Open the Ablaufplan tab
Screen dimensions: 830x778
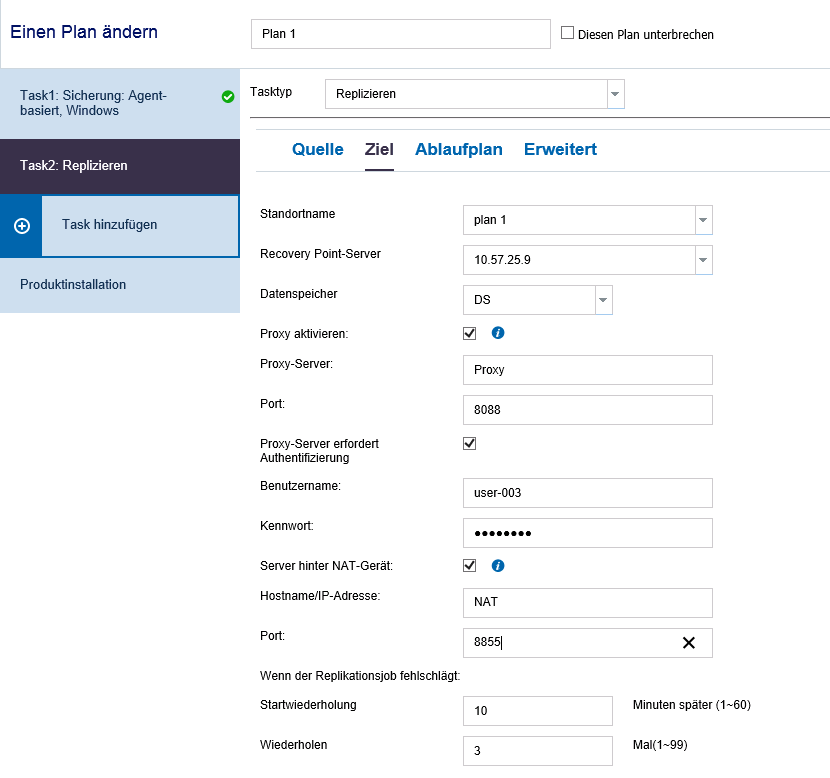(x=458, y=150)
